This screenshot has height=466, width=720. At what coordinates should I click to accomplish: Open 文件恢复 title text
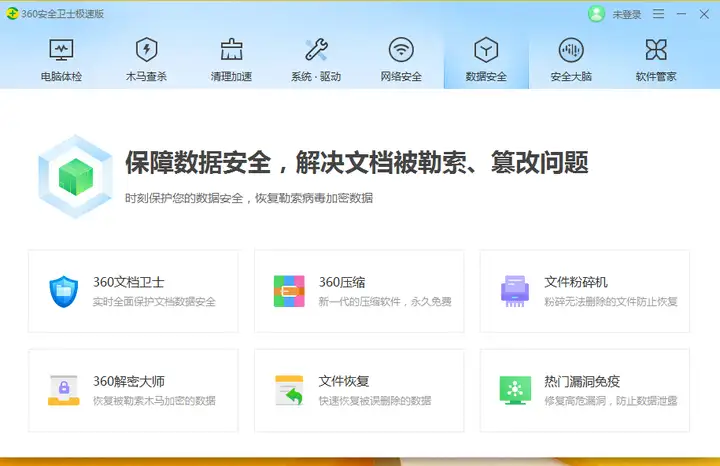[344, 381]
